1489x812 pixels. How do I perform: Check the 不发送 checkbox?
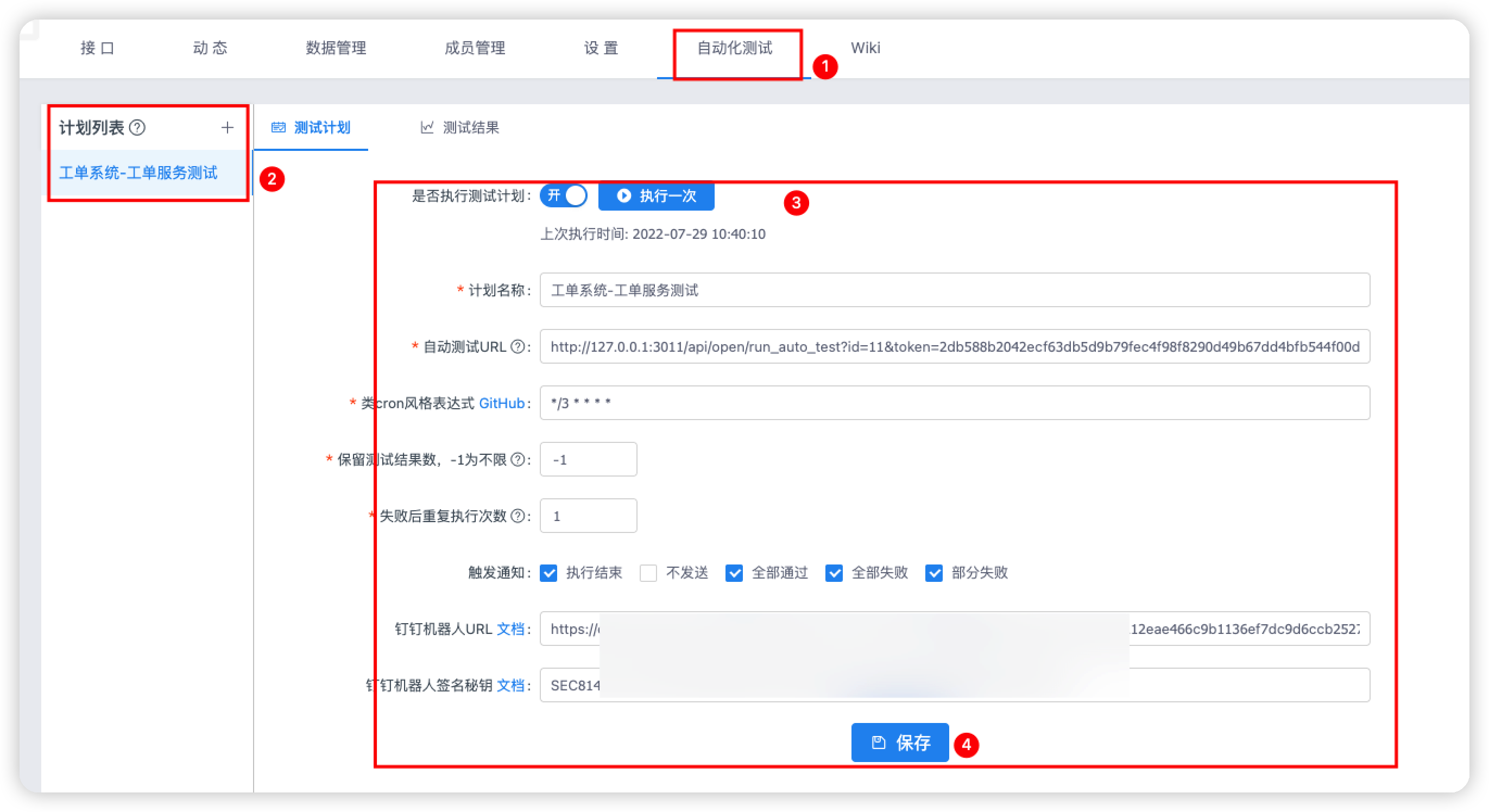pos(648,573)
